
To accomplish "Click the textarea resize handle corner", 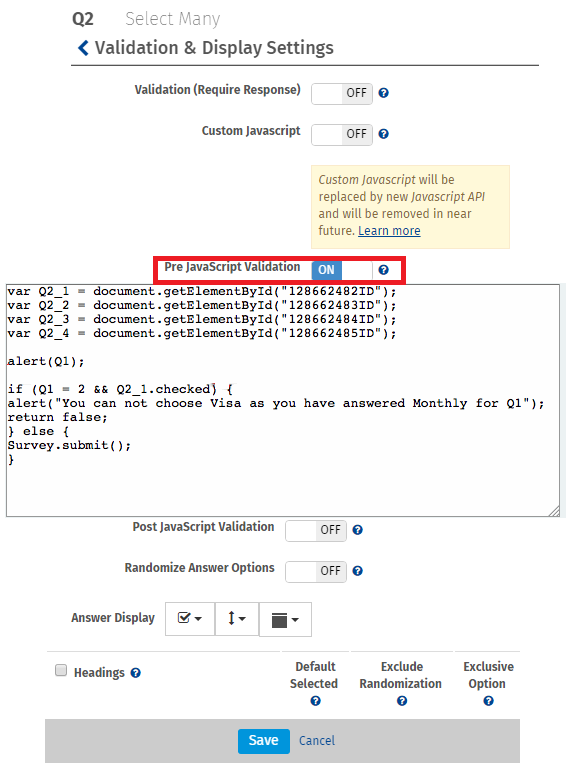I will pos(554,511).
